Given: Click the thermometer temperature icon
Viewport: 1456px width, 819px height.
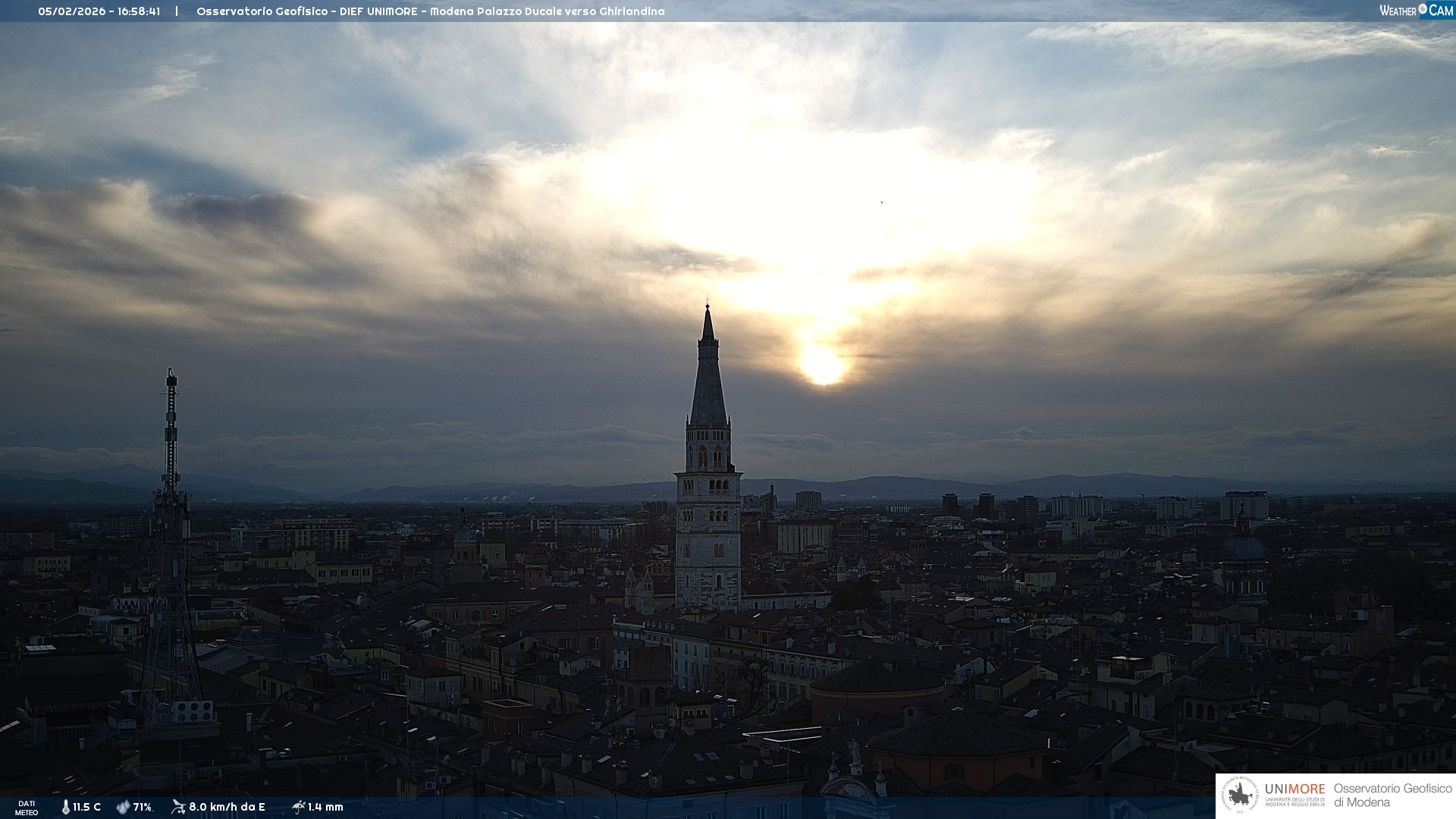Looking at the screenshot, I should pyautogui.click(x=65, y=807).
